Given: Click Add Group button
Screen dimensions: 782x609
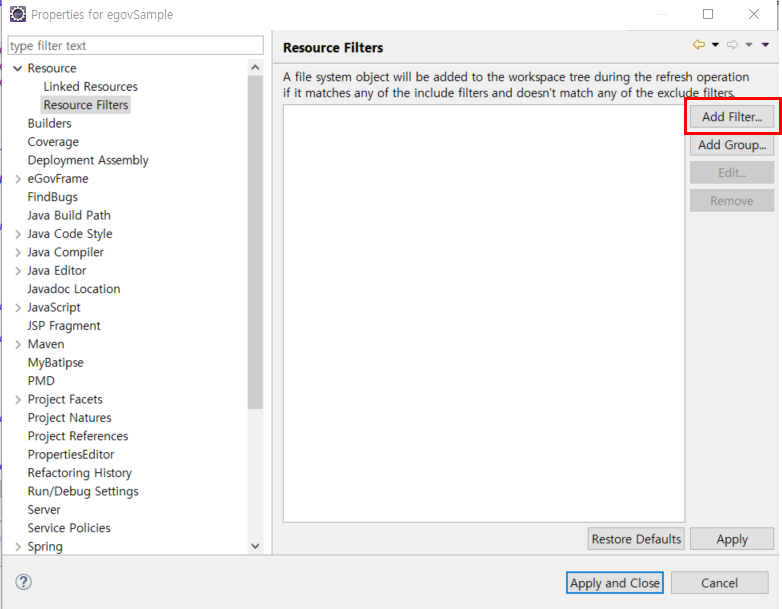Looking at the screenshot, I should [732, 145].
